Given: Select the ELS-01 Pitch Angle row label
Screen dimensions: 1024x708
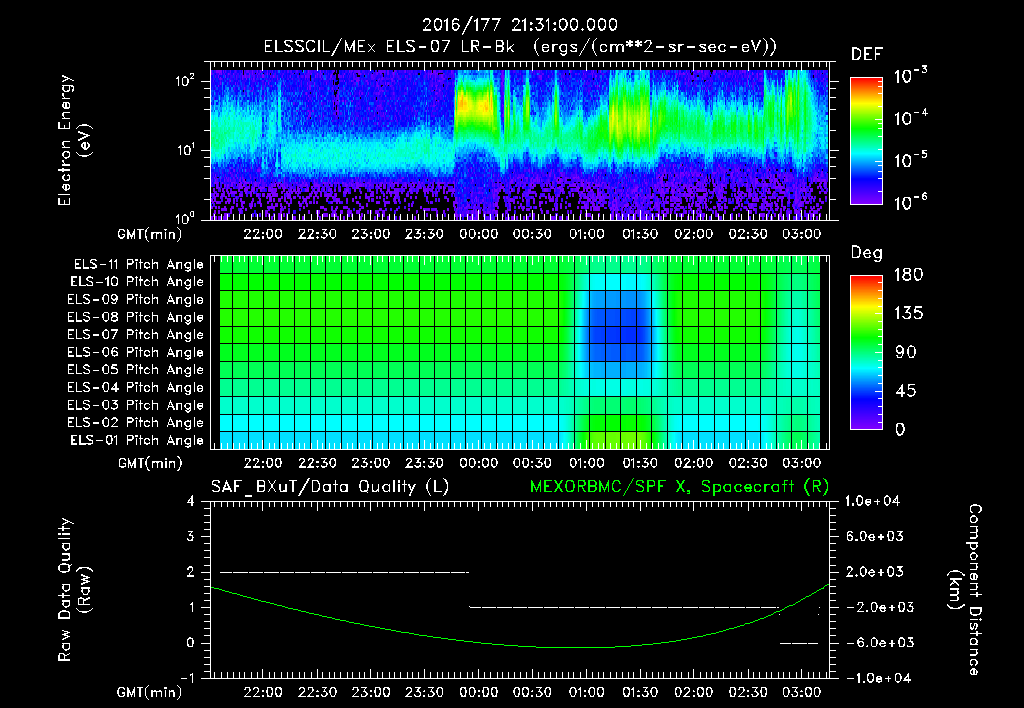Looking at the screenshot, I should tap(137, 441).
